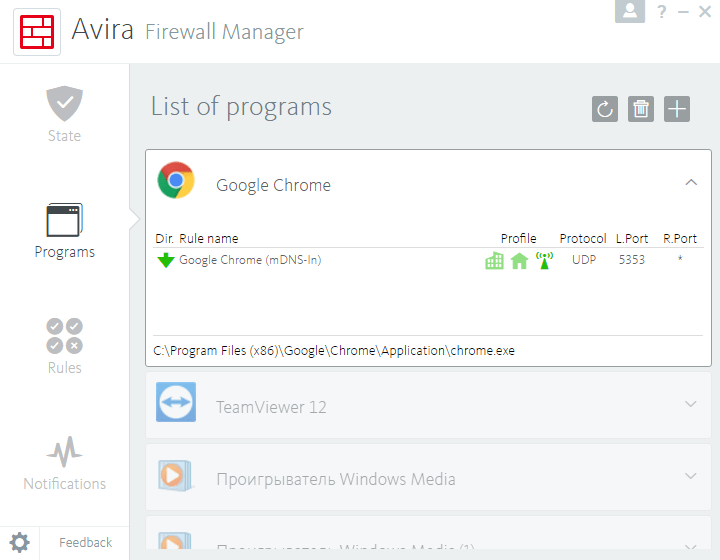
Task: Expand the TeamViewer 12 program panel
Action: coord(691,404)
